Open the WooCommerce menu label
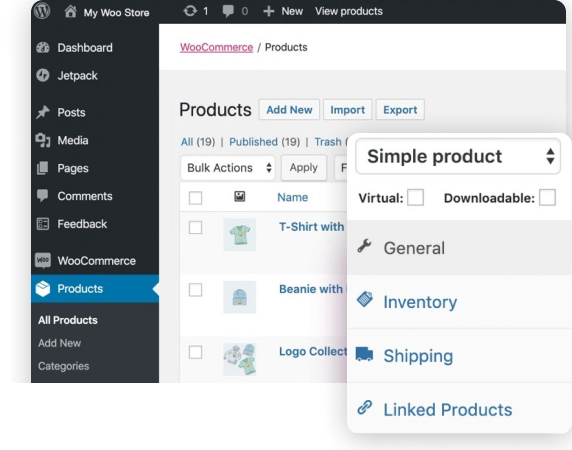Viewport: 572px width, 450px height. (97, 261)
